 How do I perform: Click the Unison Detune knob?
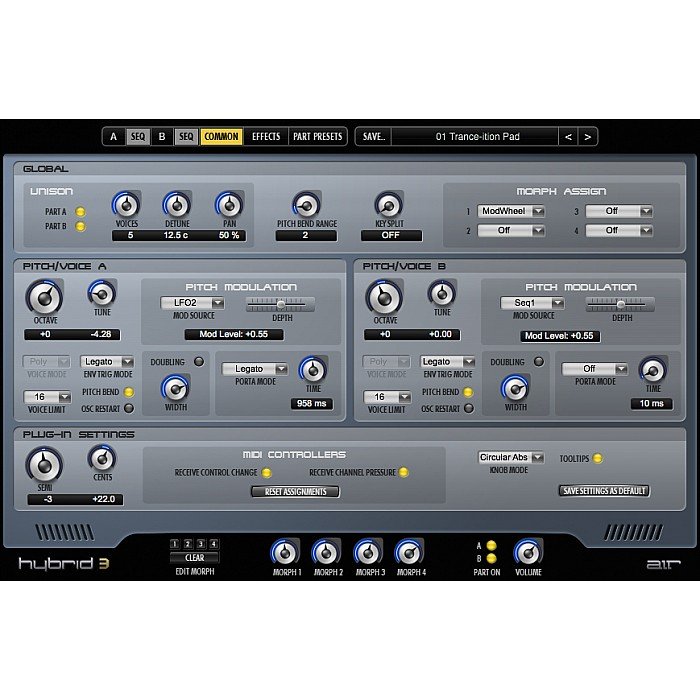pos(177,205)
